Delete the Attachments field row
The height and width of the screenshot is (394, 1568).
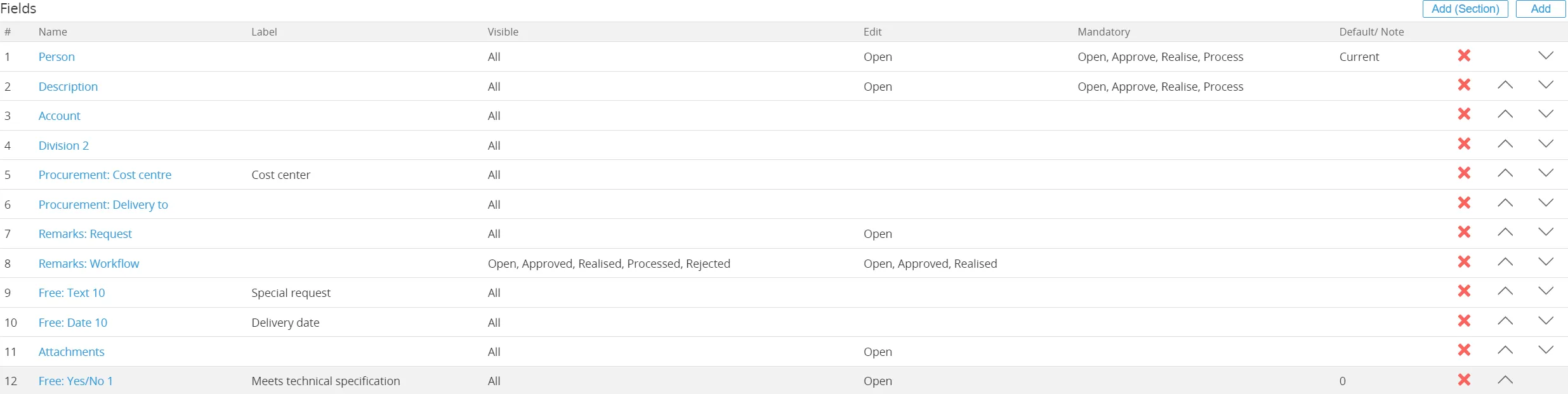(x=1464, y=350)
